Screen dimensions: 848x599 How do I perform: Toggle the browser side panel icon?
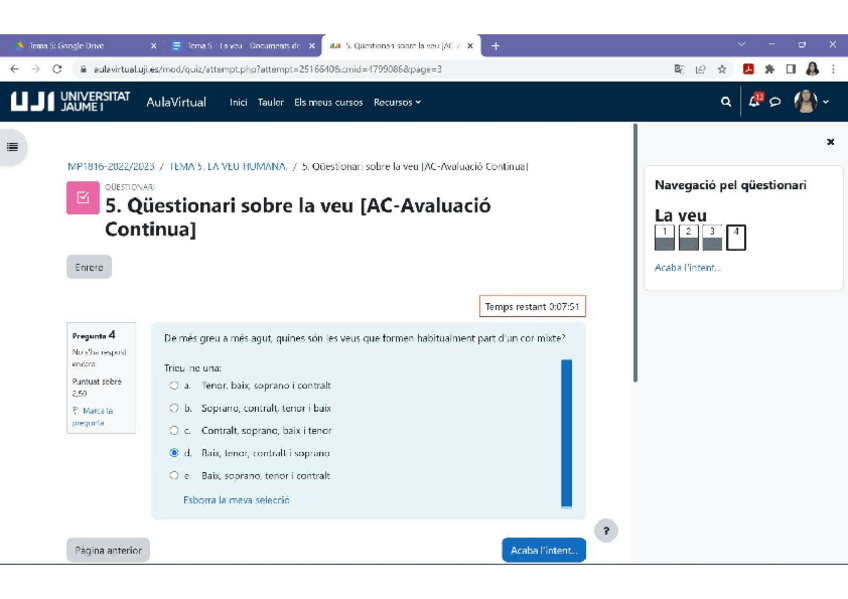[x=791, y=69]
